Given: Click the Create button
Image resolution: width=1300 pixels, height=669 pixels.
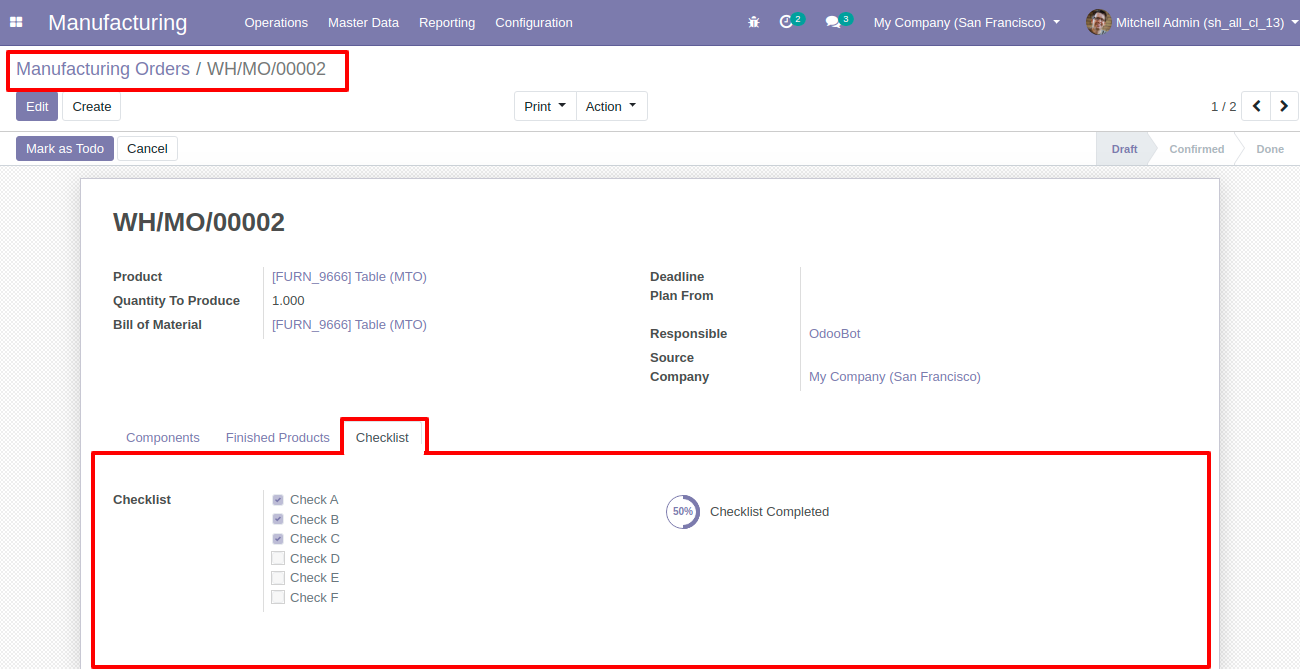Looking at the screenshot, I should (92, 106).
